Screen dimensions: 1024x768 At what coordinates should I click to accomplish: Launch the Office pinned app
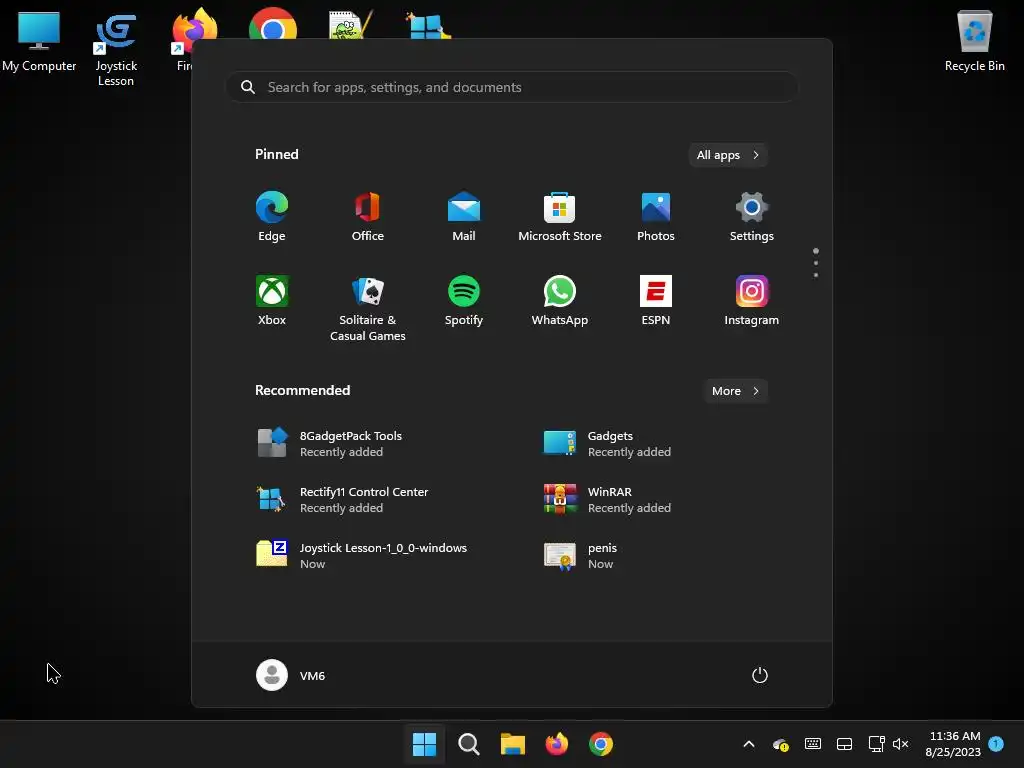(x=368, y=216)
